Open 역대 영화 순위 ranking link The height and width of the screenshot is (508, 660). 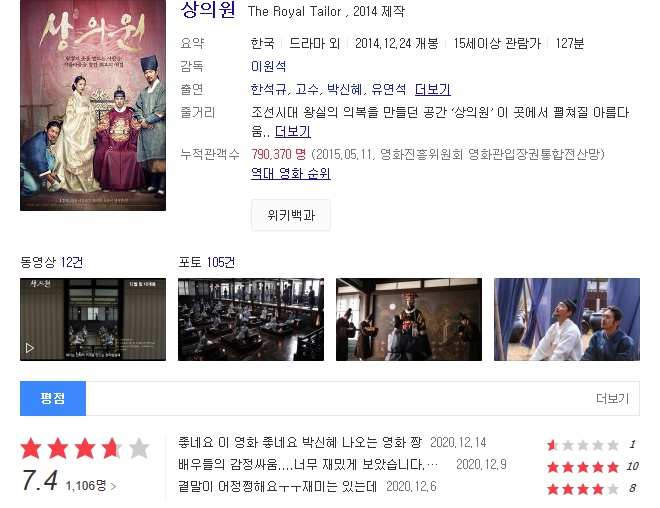pyautogui.click(x=290, y=173)
